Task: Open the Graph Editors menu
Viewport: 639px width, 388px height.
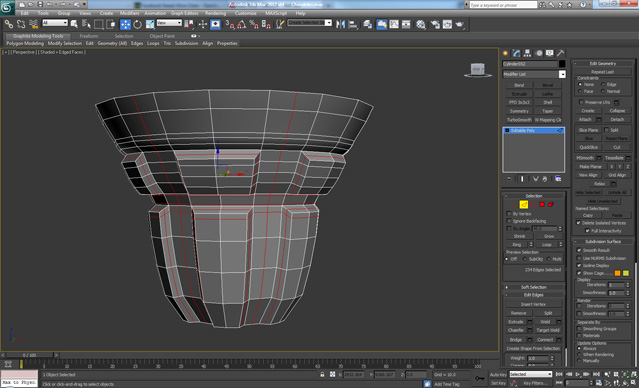Action: [184, 13]
